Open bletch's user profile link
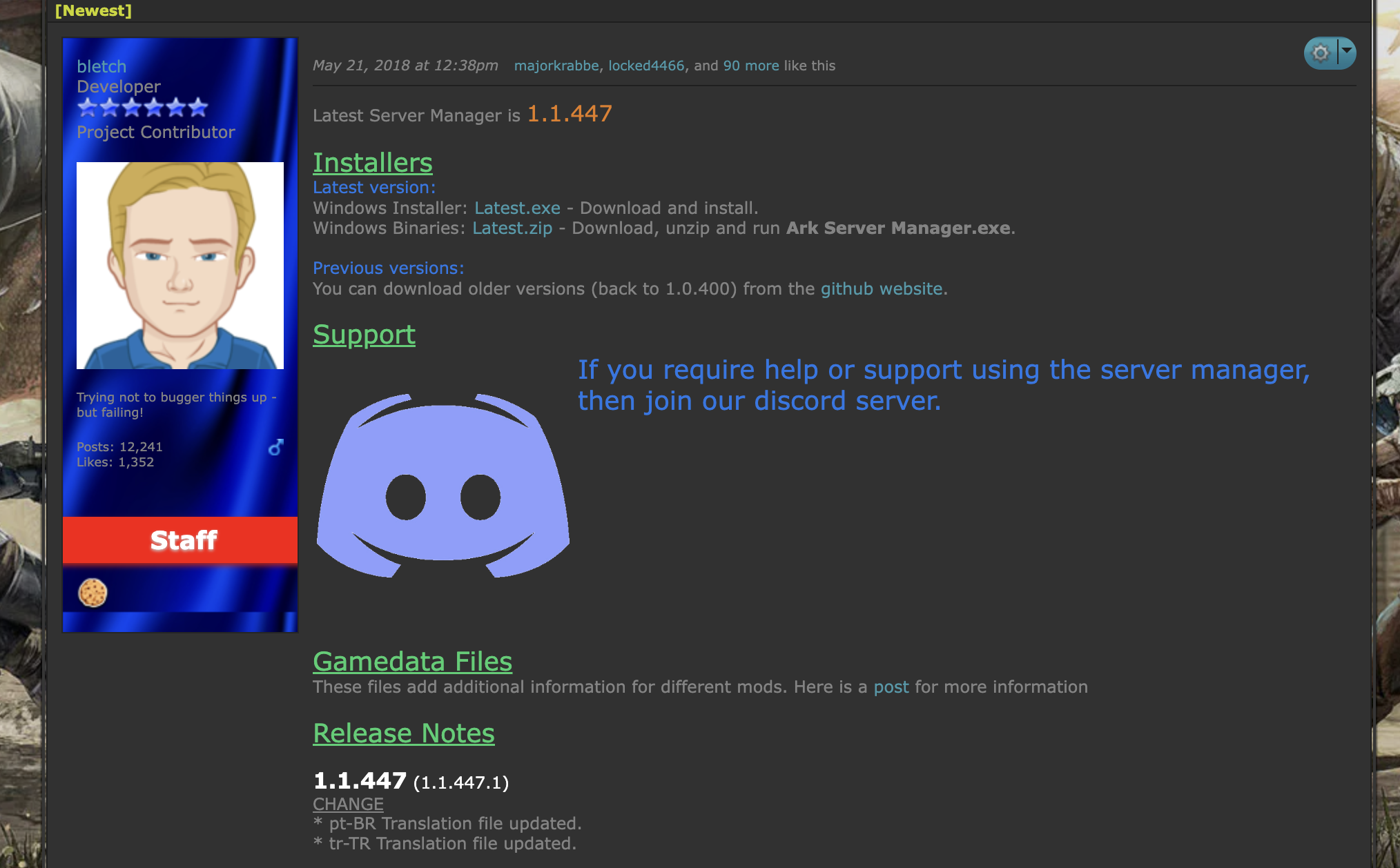The height and width of the screenshot is (868, 1400). pyautogui.click(x=101, y=66)
